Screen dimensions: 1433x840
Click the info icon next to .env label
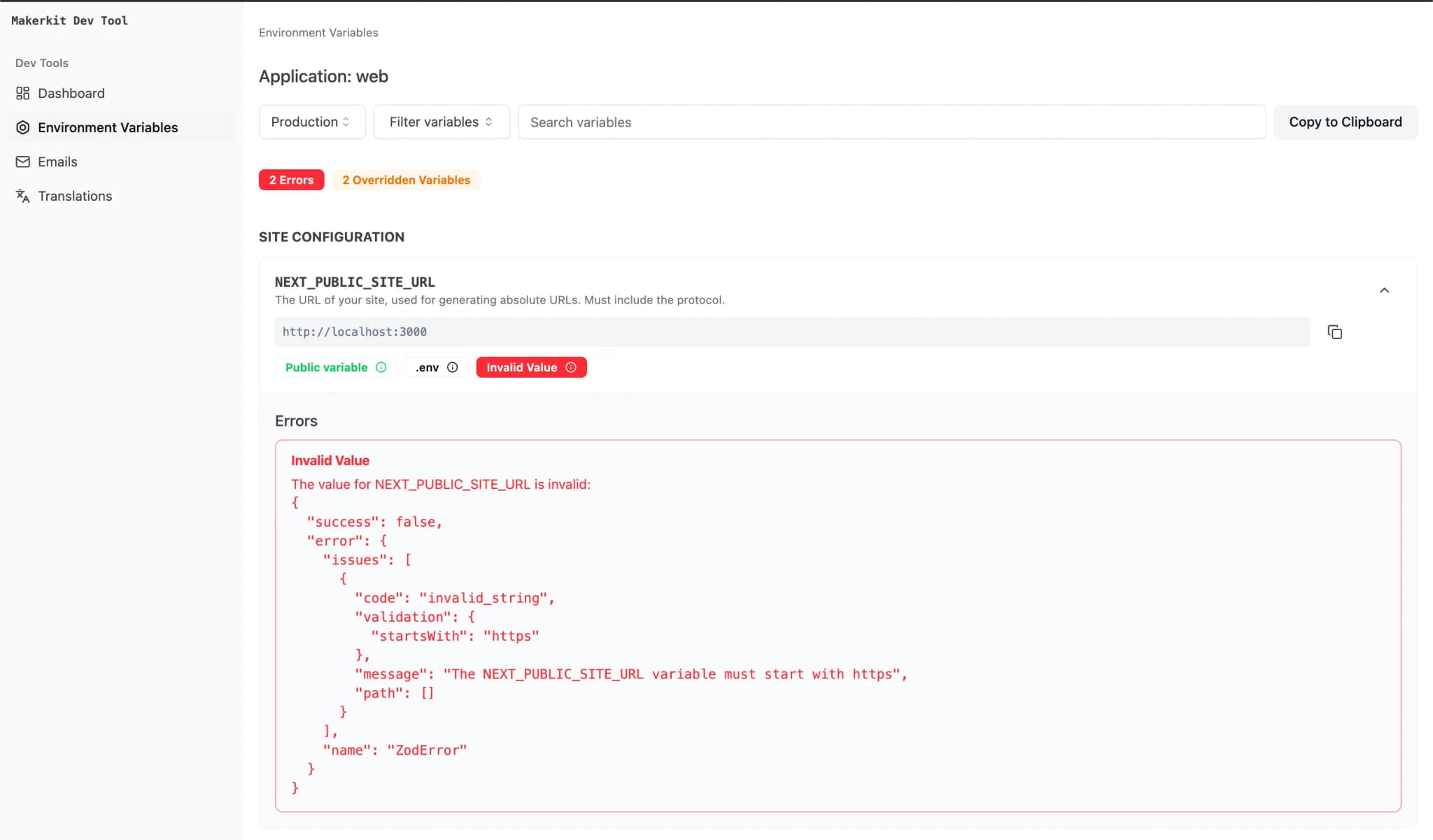coord(453,366)
